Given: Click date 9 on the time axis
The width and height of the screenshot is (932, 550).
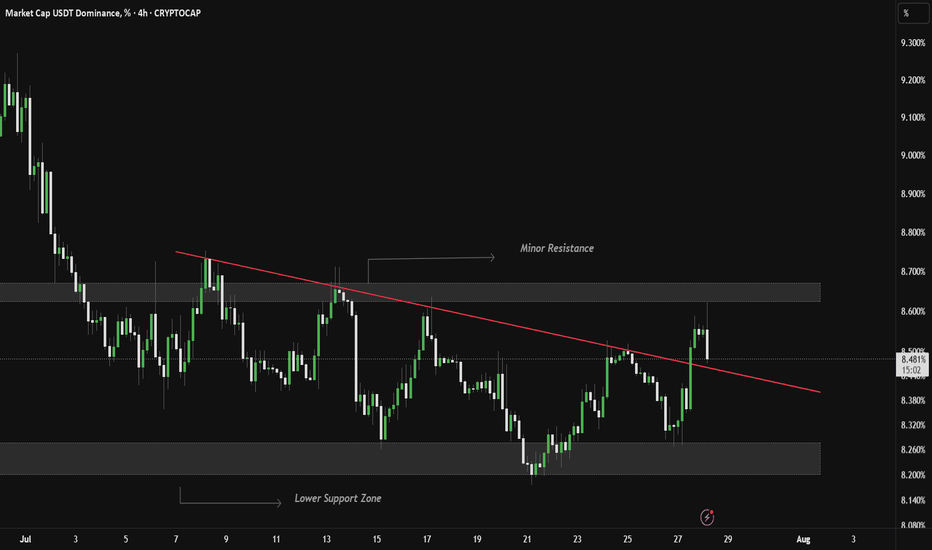Looking at the screenshot, I should (x=226, y=539).
